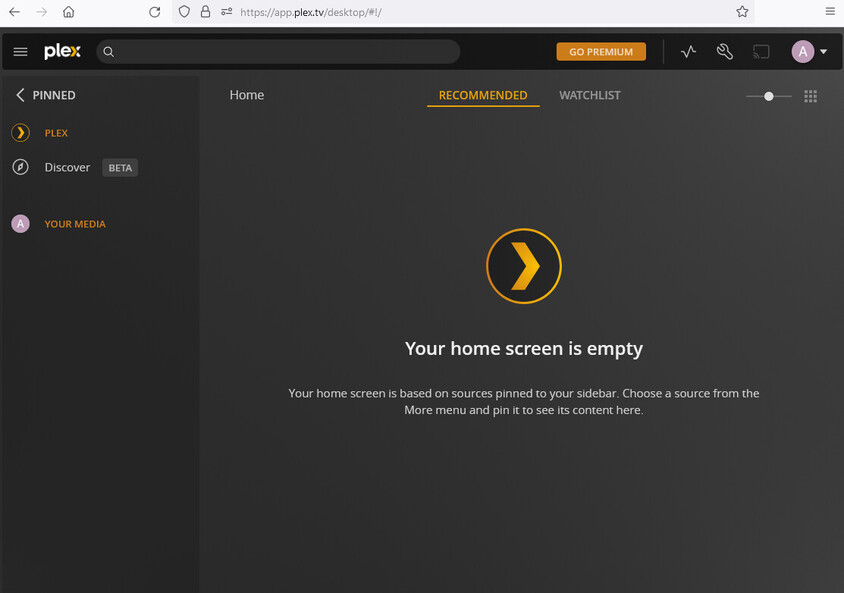Toggle the Plex sidebar hamburger menu
The image size is (844, 593).
[x=20, y=52]
